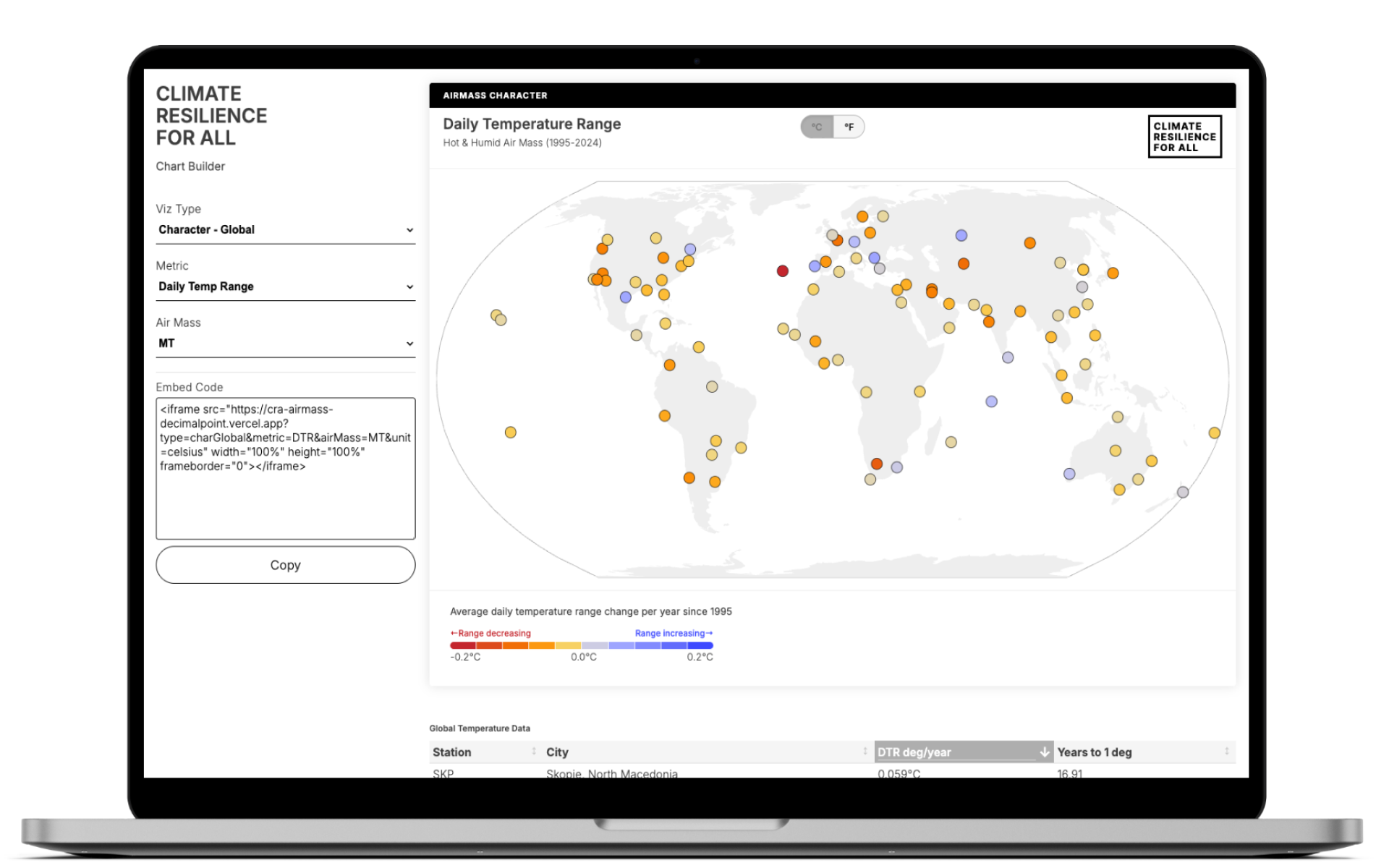Sort by the DTR deg/year header

pyautogui.click(x=914, y=752)
